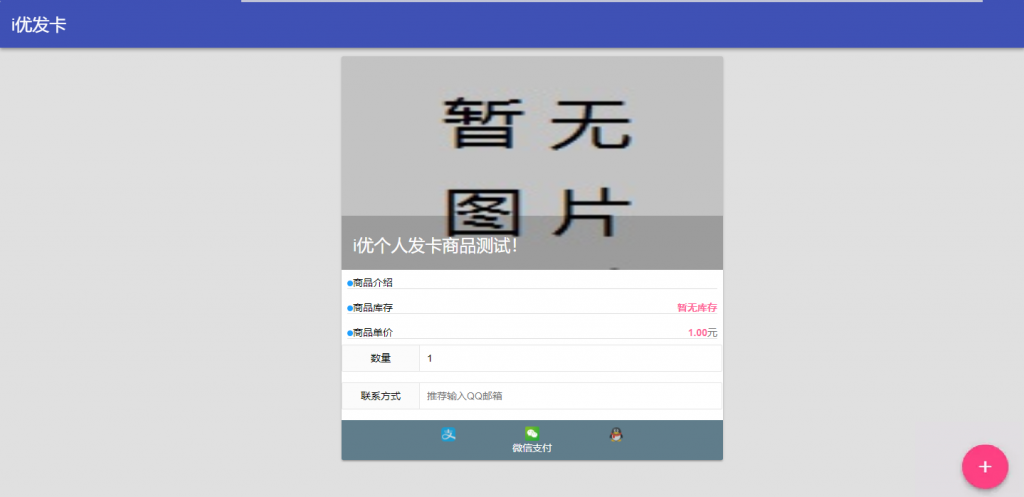Click the blue bullet beside 商品单价
1024x497 pixels.
349,333
